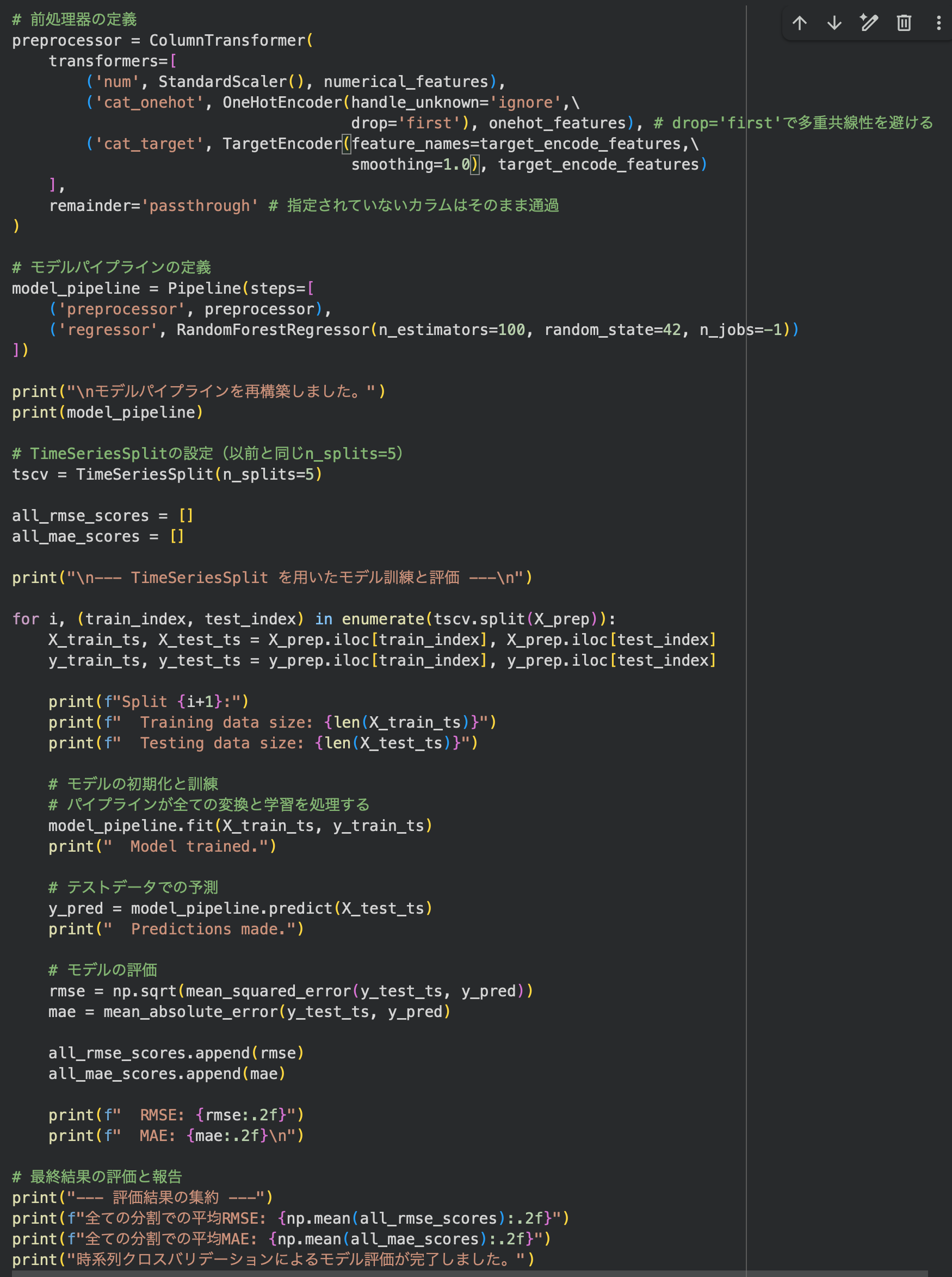Click the print(model_pipeline) line
This screenshot has width=952, height=1277.
coord(108,412)
